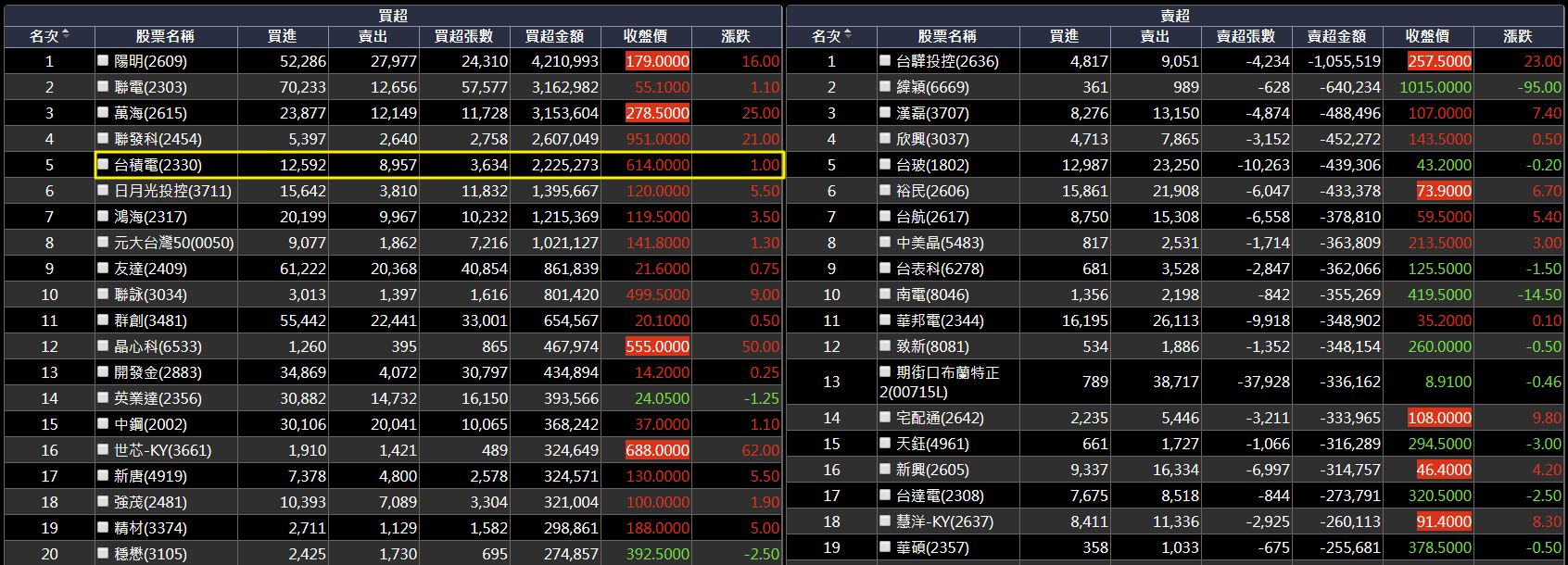Open the 宅配通(2642) stock link

[940, 418]
